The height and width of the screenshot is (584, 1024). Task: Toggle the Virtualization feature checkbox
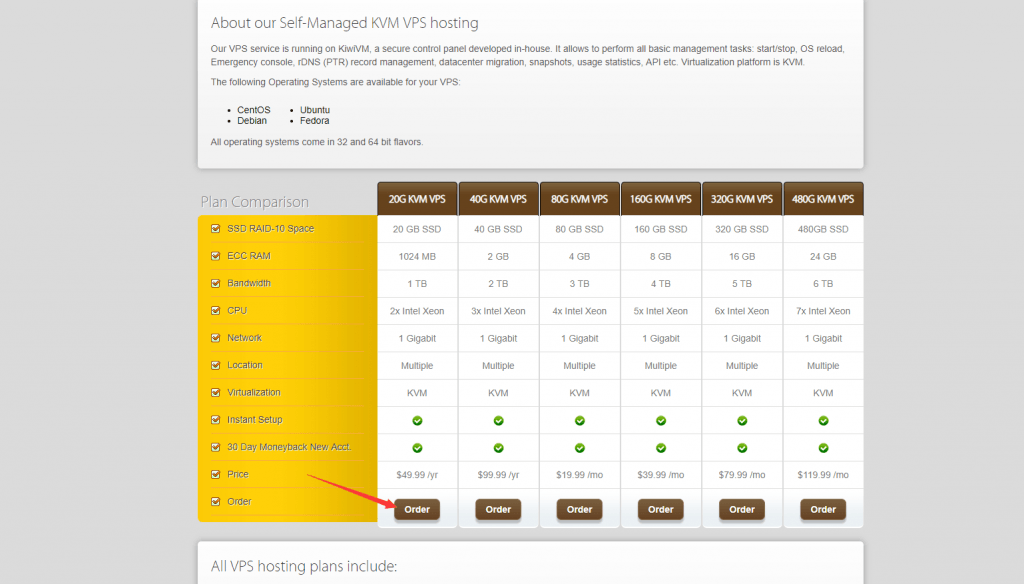[215, 393]
